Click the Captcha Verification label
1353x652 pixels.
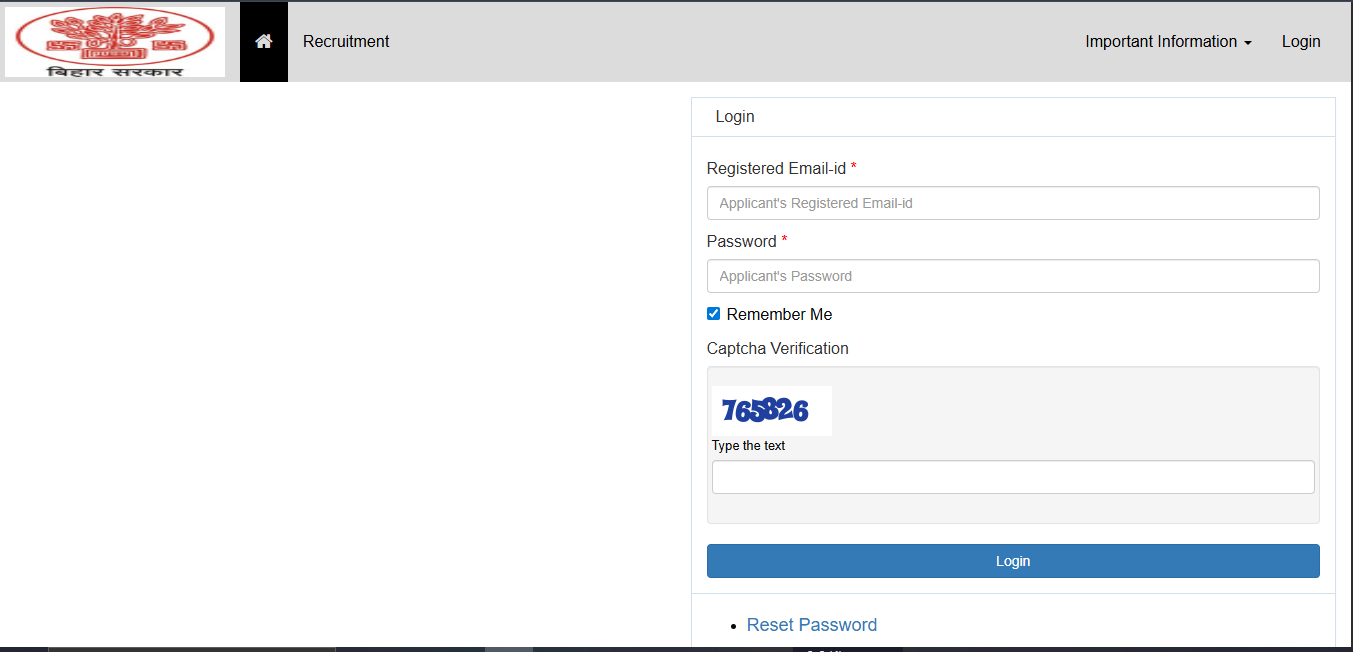(x=778, y=349)
